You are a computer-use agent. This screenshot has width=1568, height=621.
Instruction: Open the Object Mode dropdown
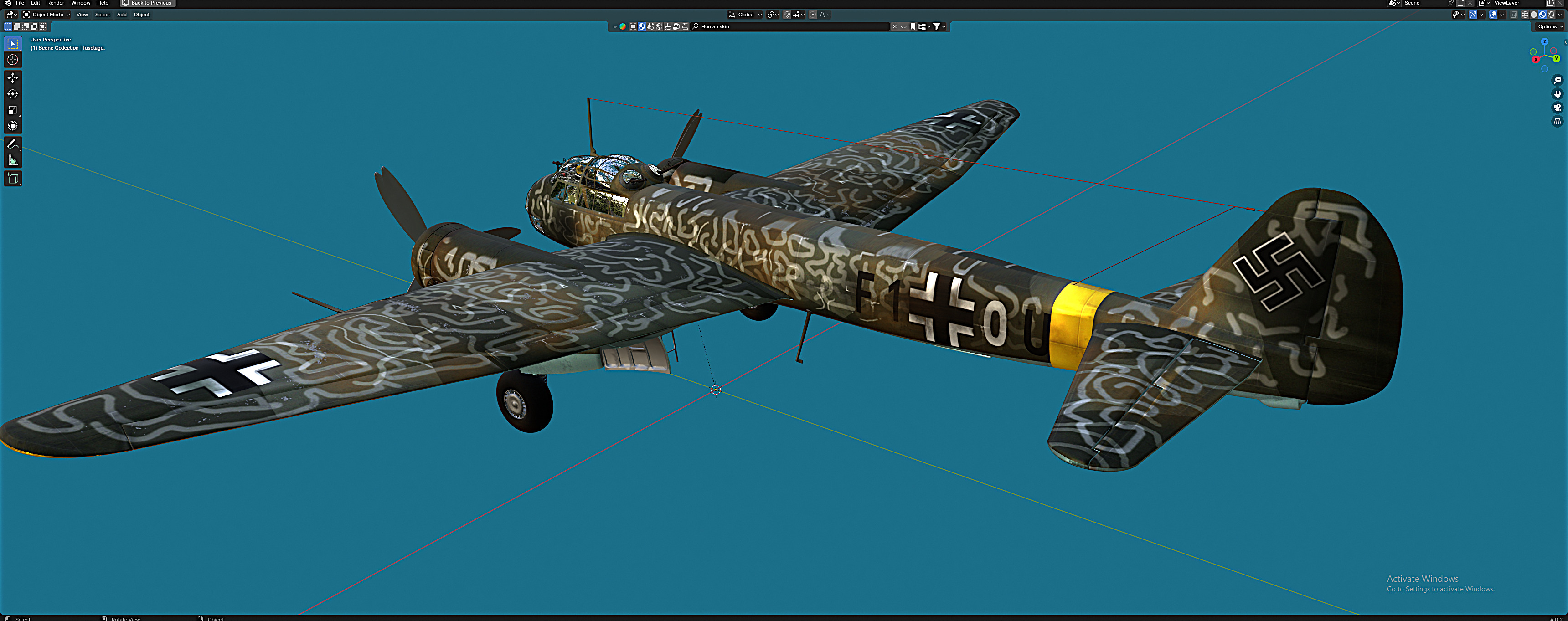click(46, 15)
